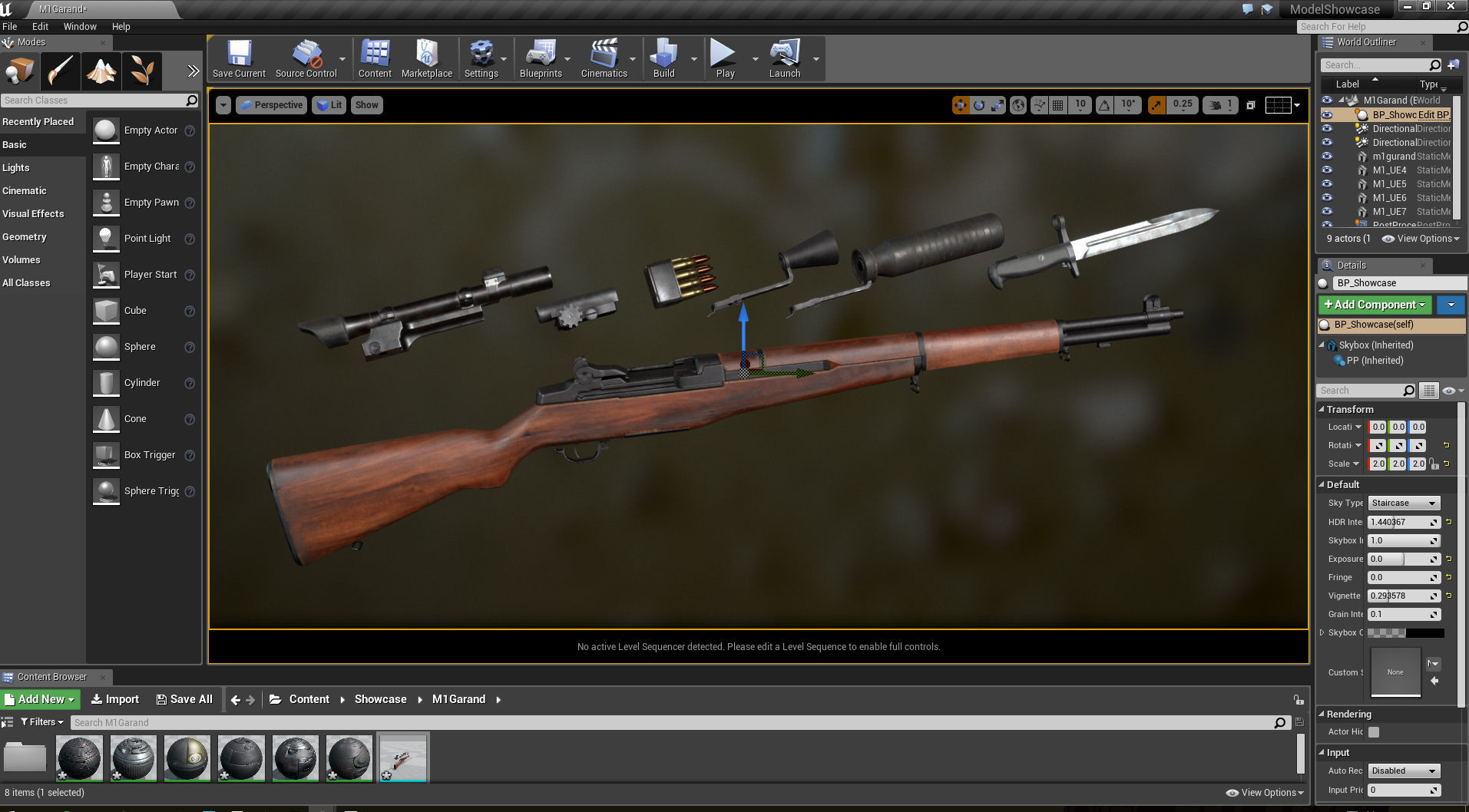Select the Place mode icon
Screen dimensions: 1469x812
point(20,71)
